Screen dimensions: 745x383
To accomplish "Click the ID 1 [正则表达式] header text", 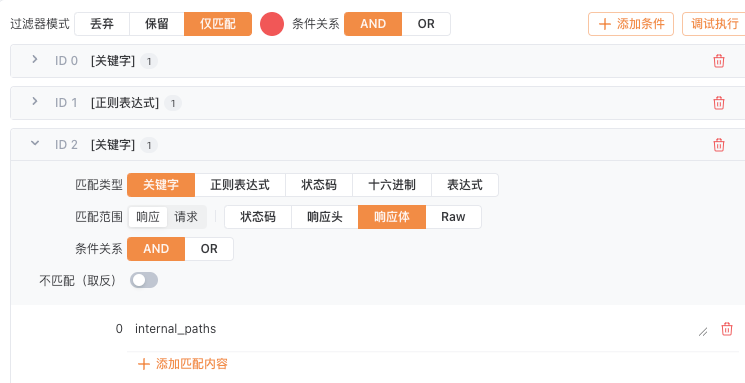I will [125, 103].
